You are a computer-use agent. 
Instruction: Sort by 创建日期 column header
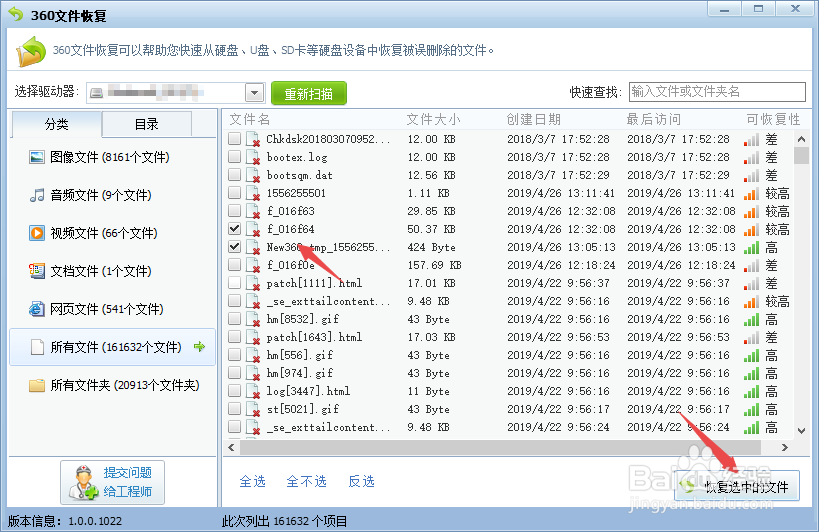click(534, 120)
